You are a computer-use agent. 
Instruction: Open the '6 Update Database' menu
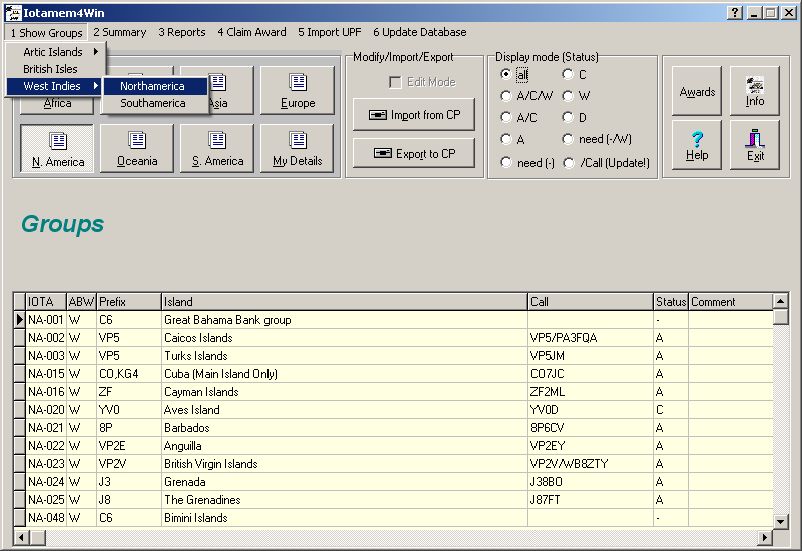[419, 32]
